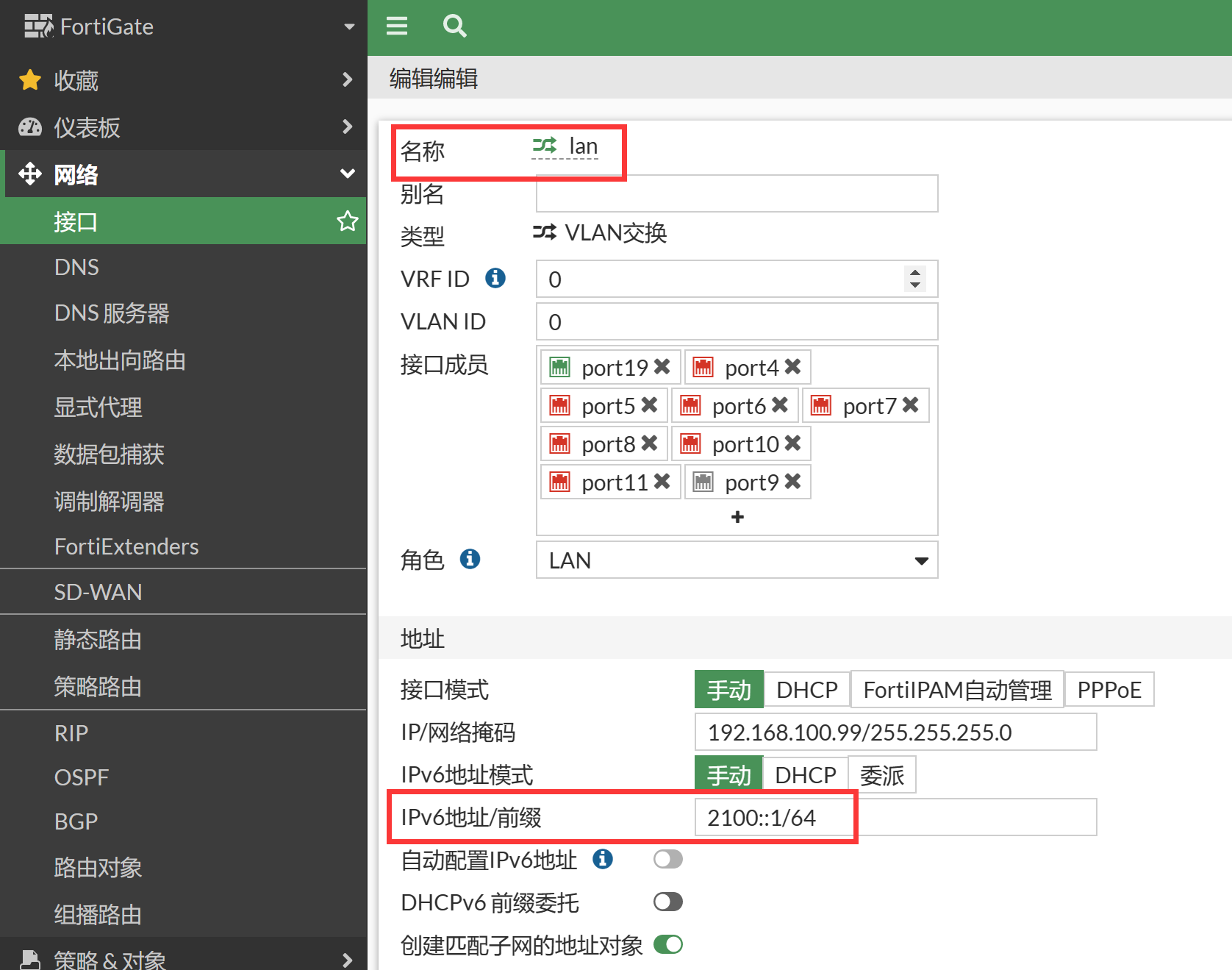
Task: Remove port19 from interface members
Action: click(x=662, y=366)
